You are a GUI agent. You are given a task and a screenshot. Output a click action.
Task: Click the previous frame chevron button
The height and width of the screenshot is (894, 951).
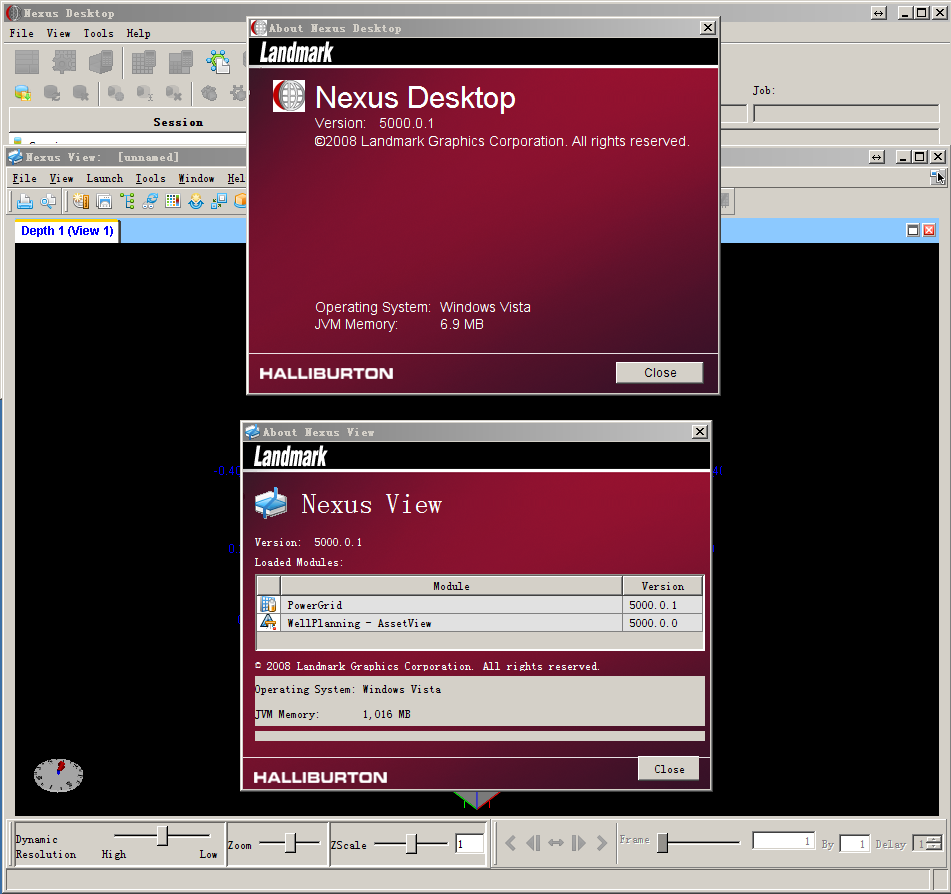point(510,843)
